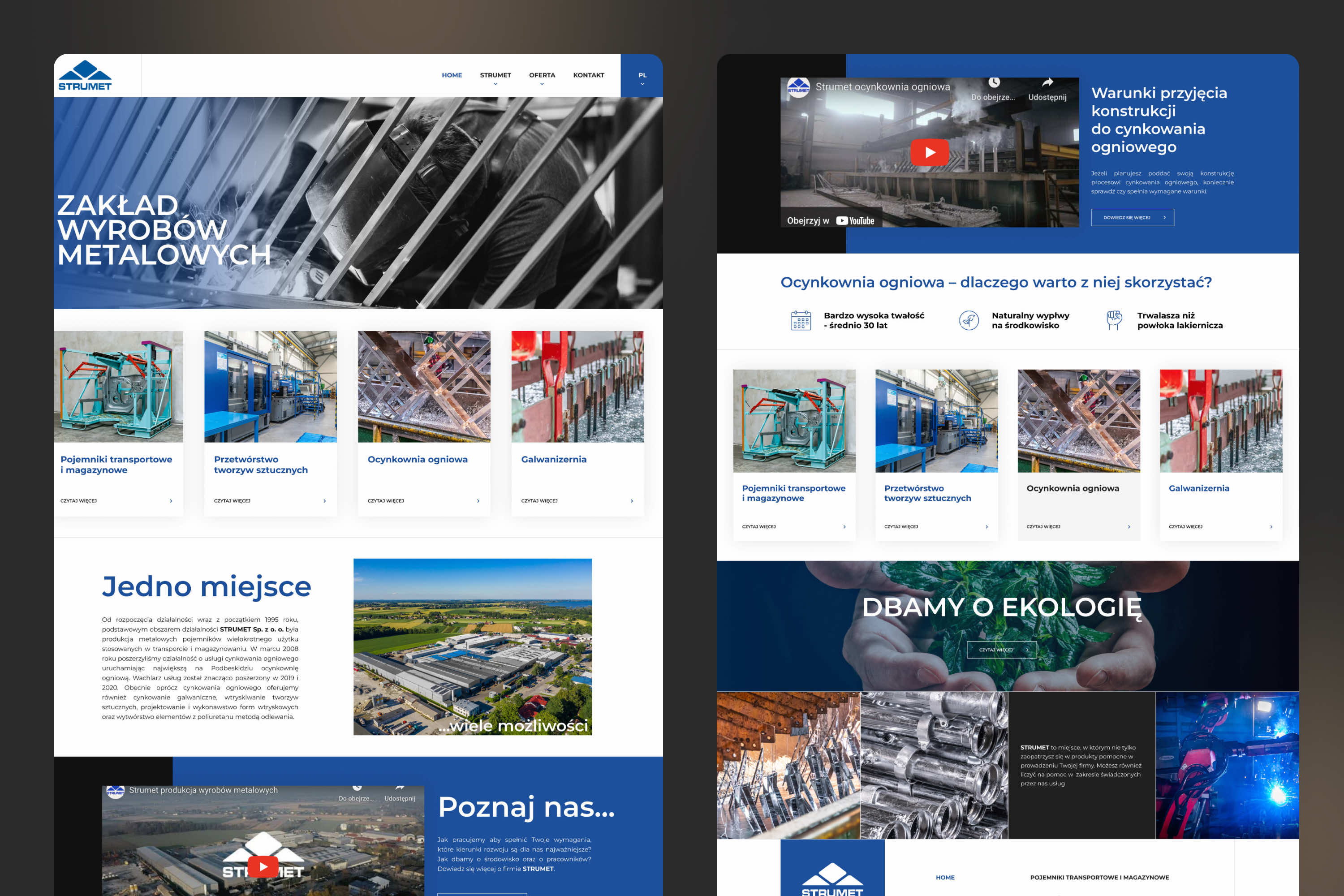
Task: Click the raised fist durability icon
Action: point(1114,320)
